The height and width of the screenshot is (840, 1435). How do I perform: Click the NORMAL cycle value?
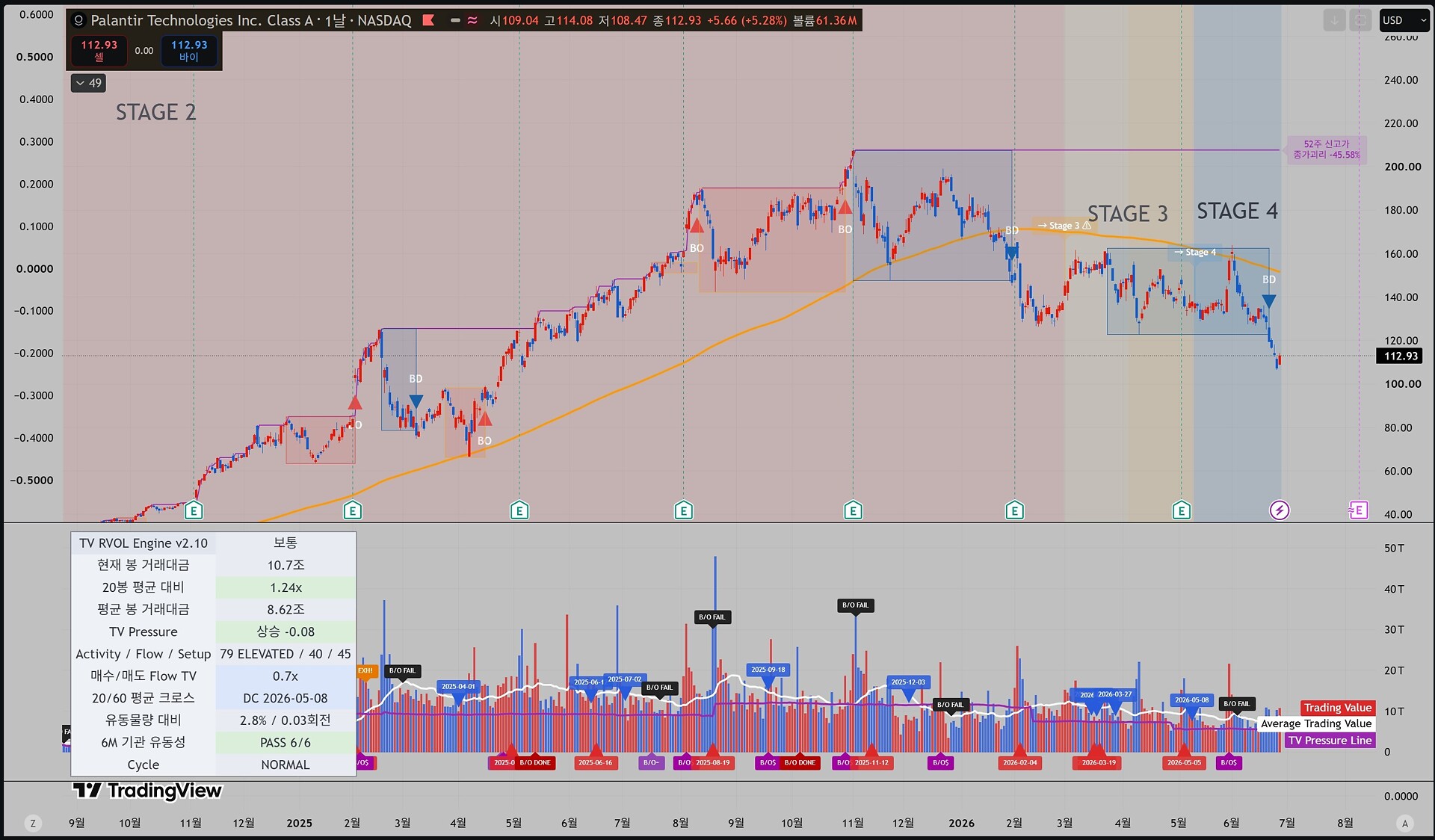point(286,765)
